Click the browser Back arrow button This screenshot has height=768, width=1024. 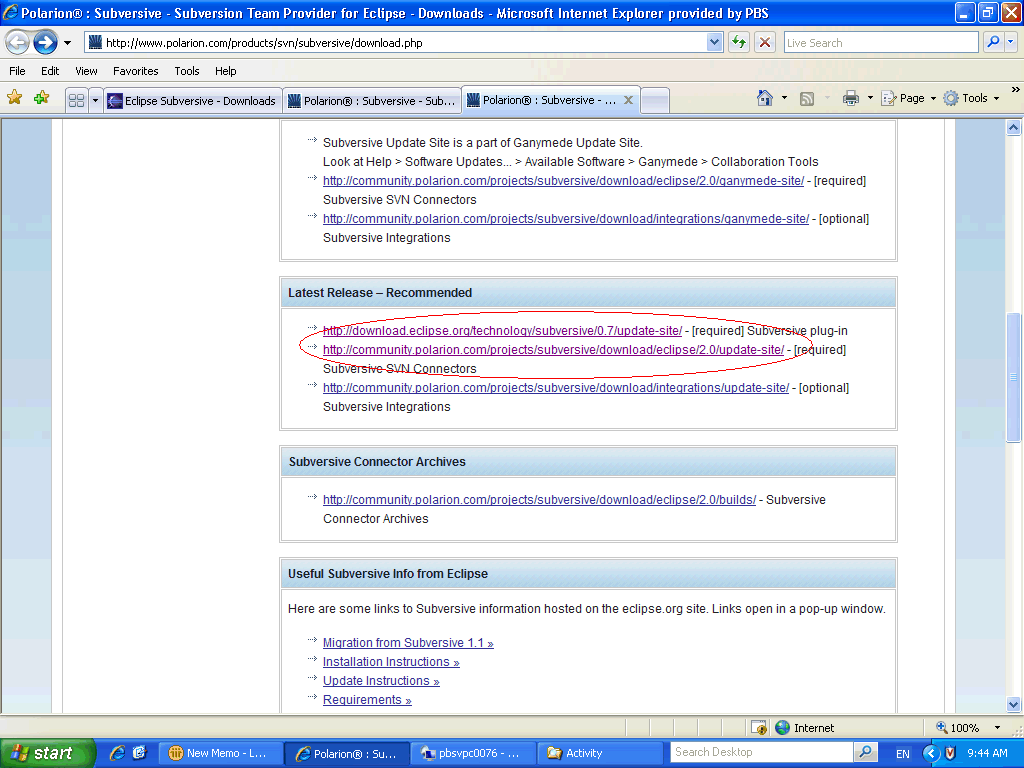(x=18, y=43)
